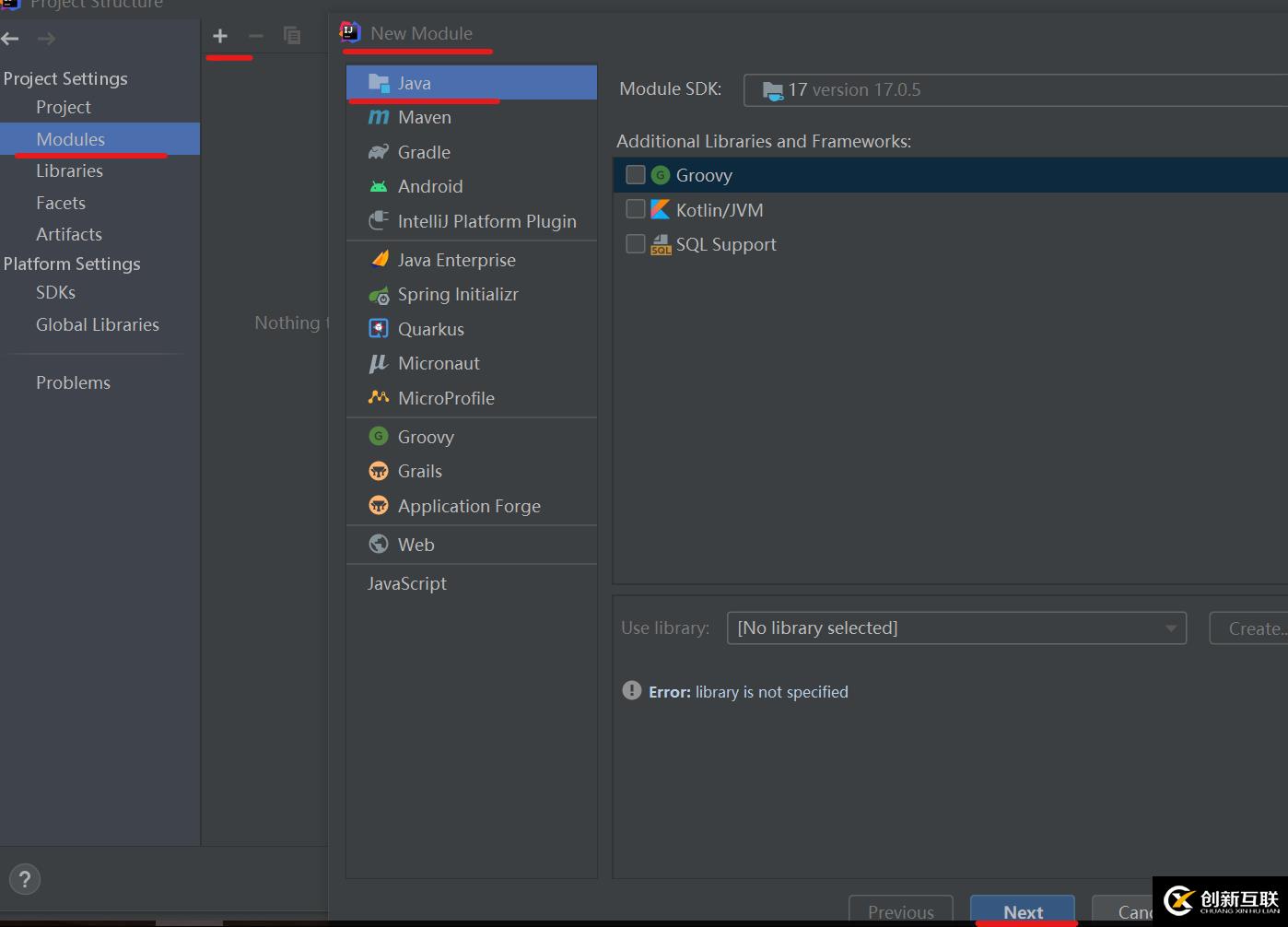Image resolution: width=1288 pixels, height=927 pixels.
Task: Open Facets settings section
Action: [61, 203]
